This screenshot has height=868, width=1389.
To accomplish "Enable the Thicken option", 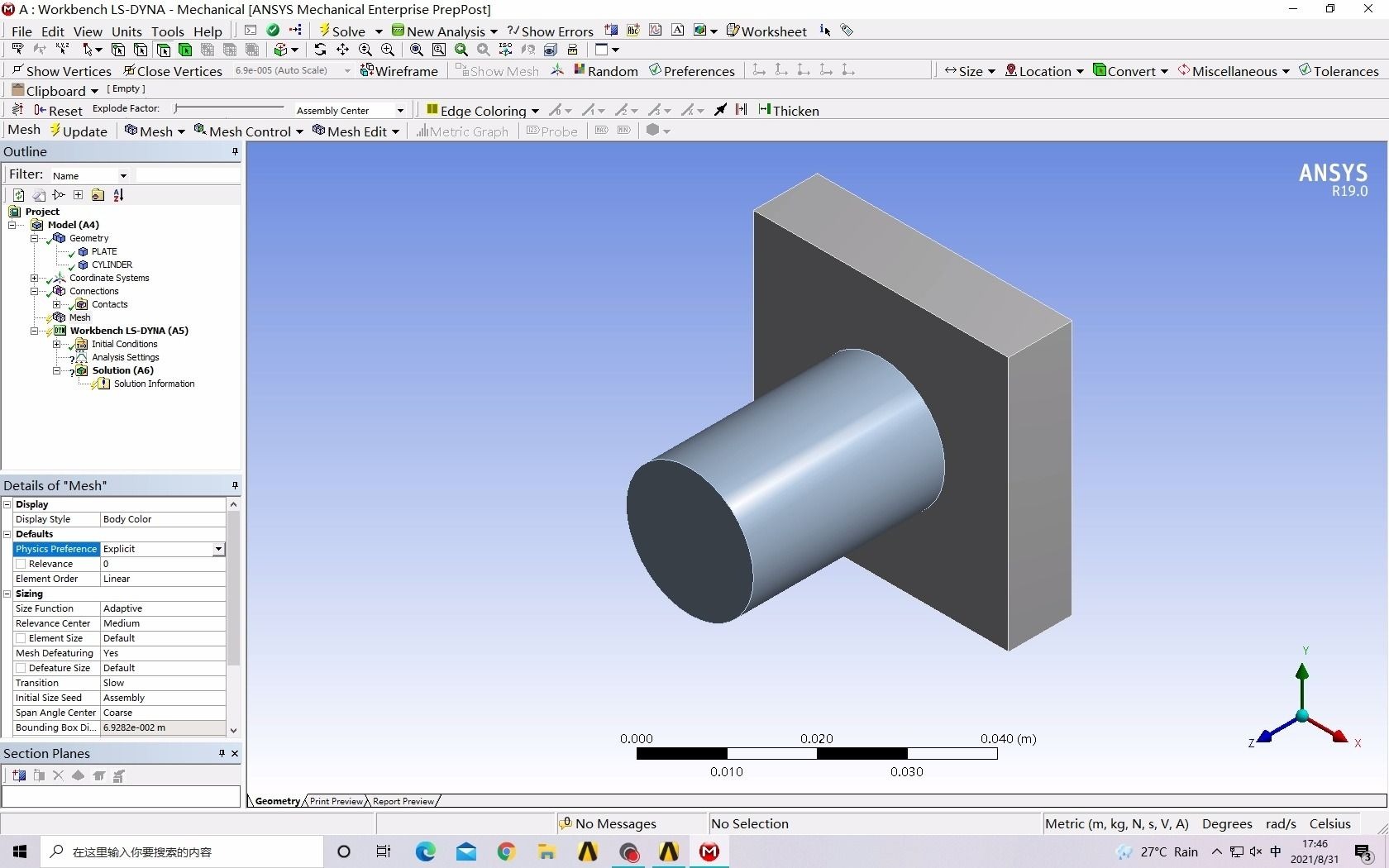I will click(x=788, y=109).
